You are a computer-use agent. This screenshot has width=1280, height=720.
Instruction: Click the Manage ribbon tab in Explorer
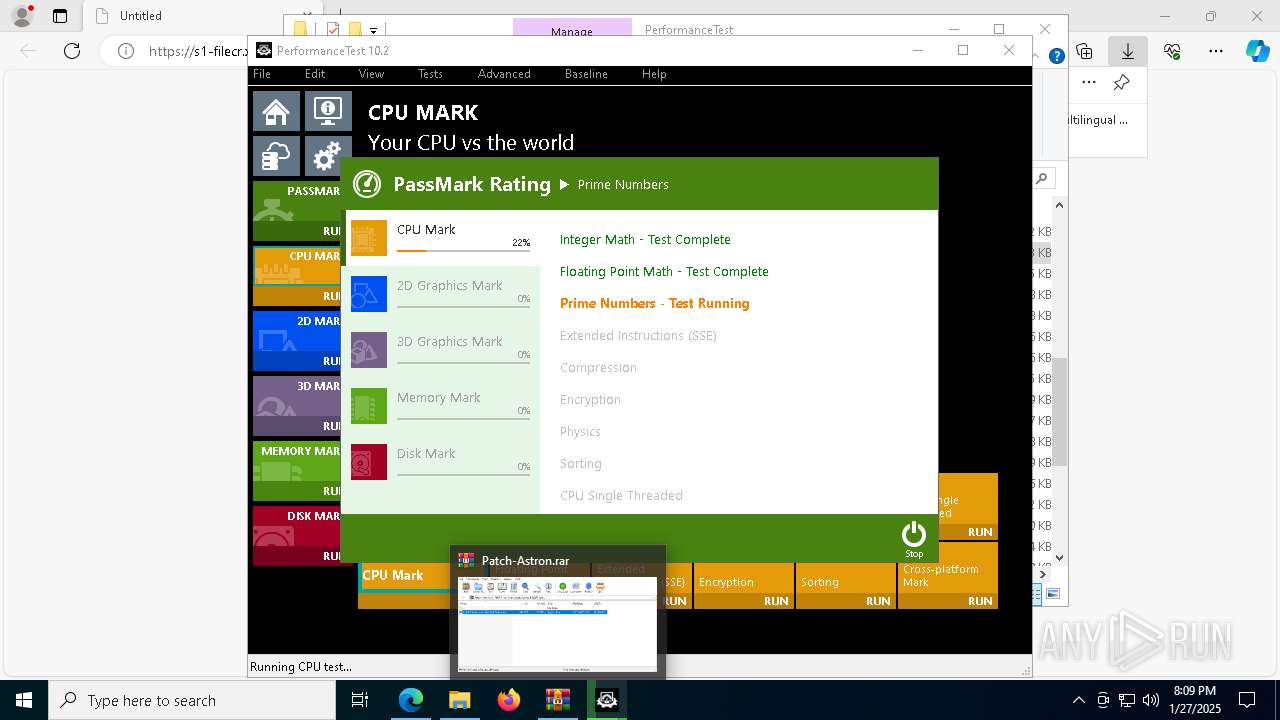point(572,30)
